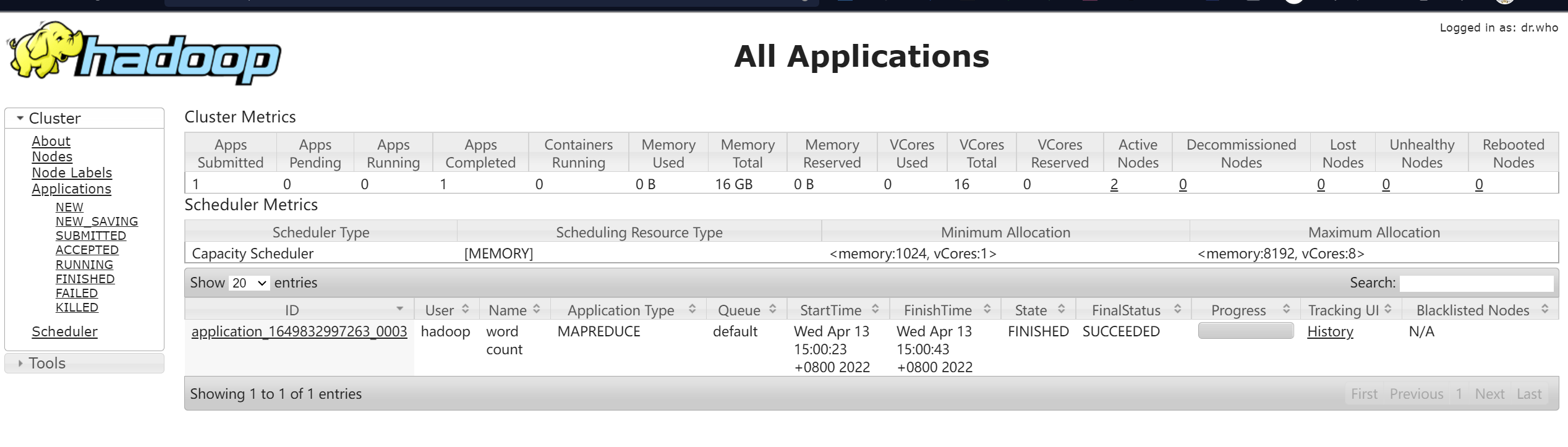
Task: Open the Show entries count dropdown
Action: point(249,283)
